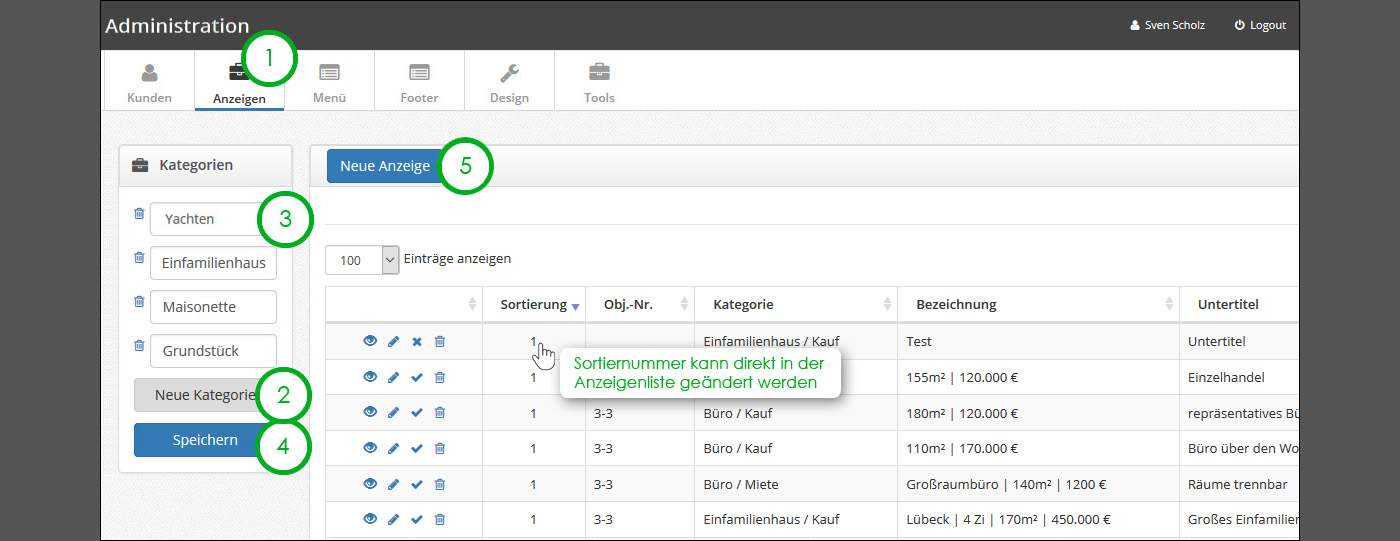Click trash icon beside Maisonette category

click(139, 301)
